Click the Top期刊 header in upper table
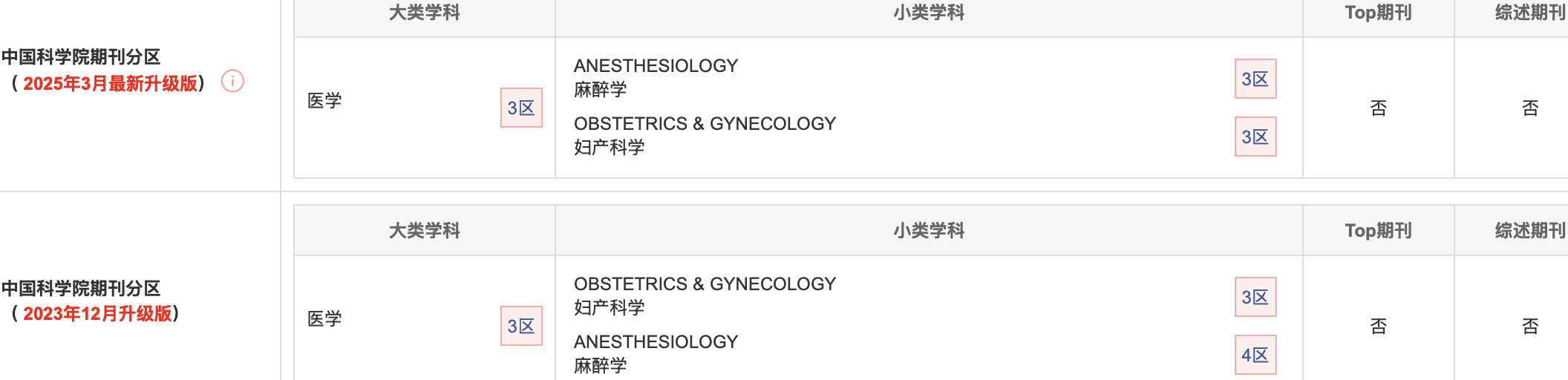The height and width of the screenshot is (380, 1568). click(x=1379, y=13)
